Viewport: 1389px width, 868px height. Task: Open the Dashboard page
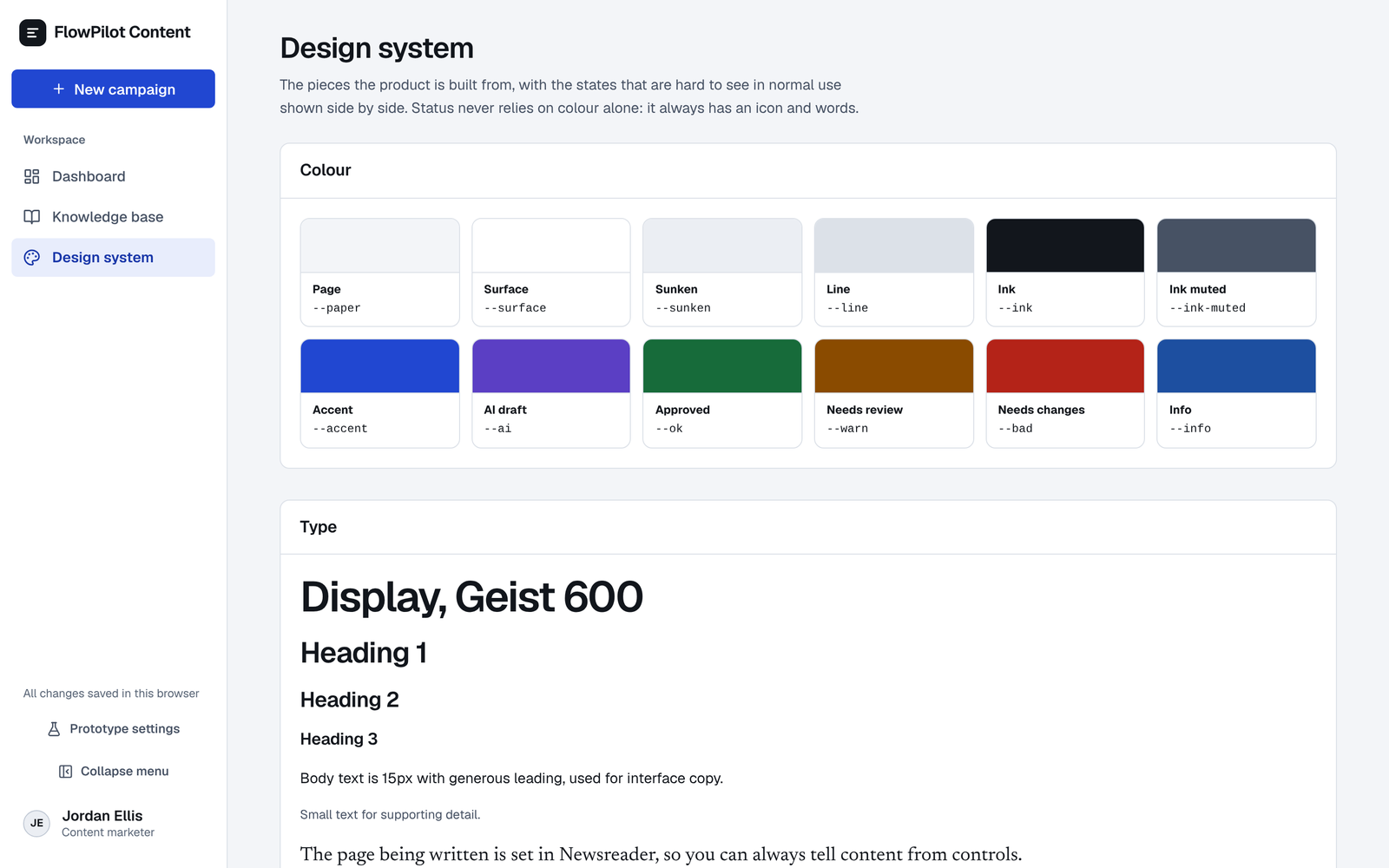[x=113, y=176]
